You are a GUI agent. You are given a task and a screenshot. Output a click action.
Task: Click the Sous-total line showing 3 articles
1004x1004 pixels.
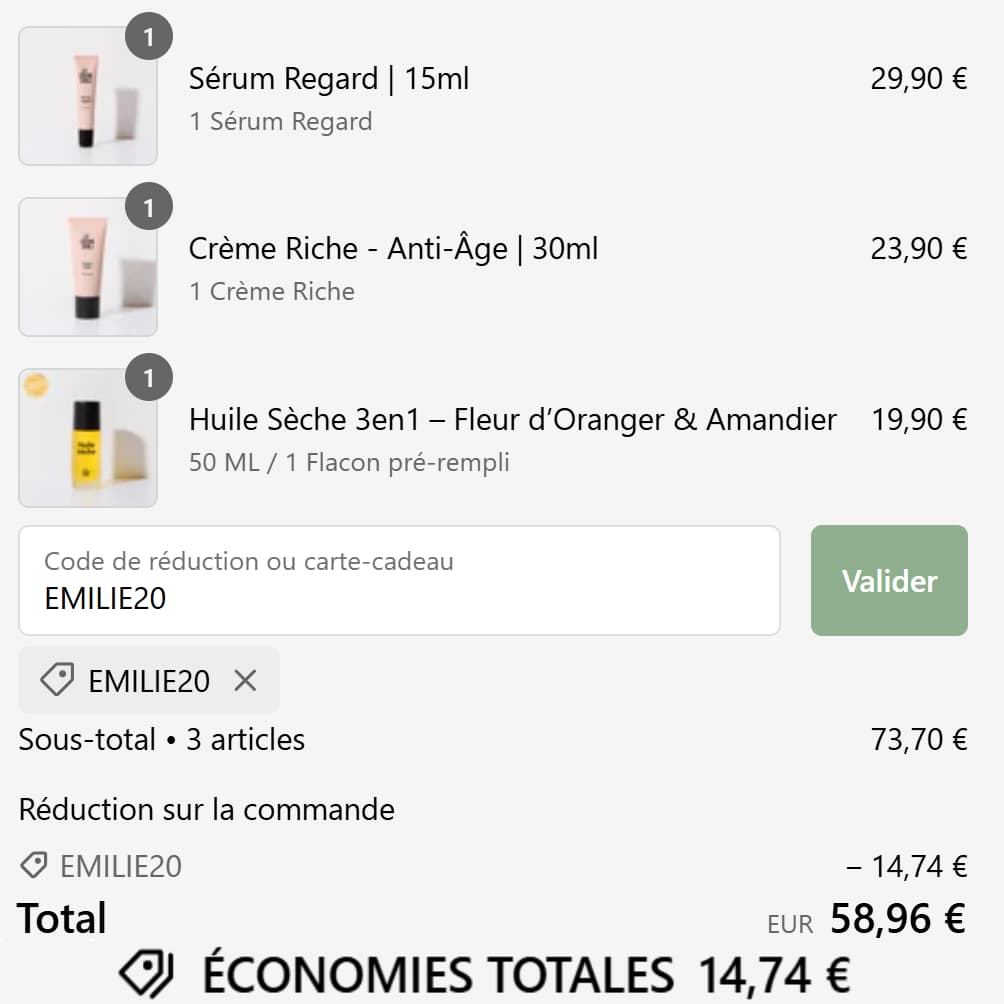160,740
